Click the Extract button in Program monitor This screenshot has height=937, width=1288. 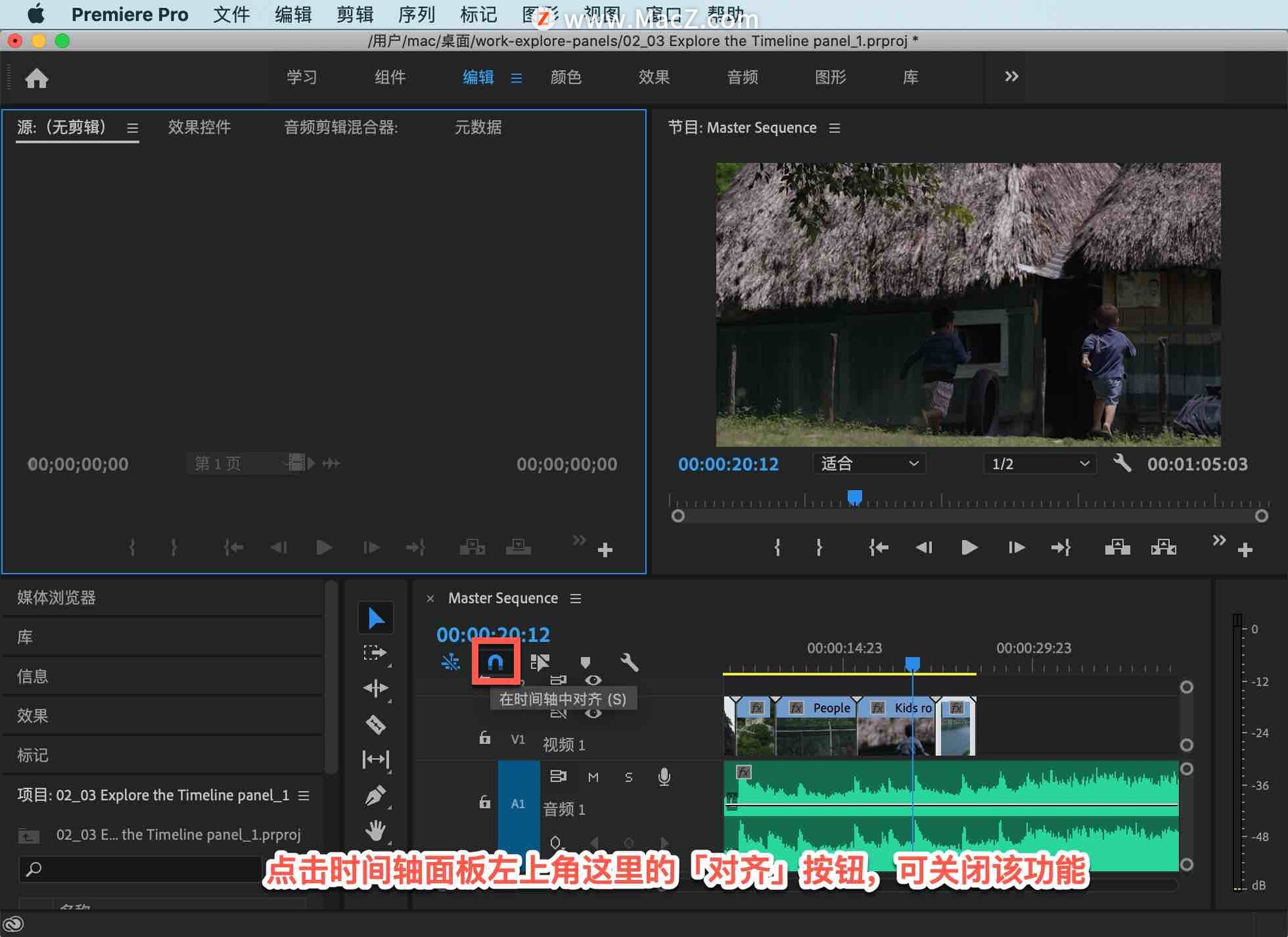click(1163, 548)
